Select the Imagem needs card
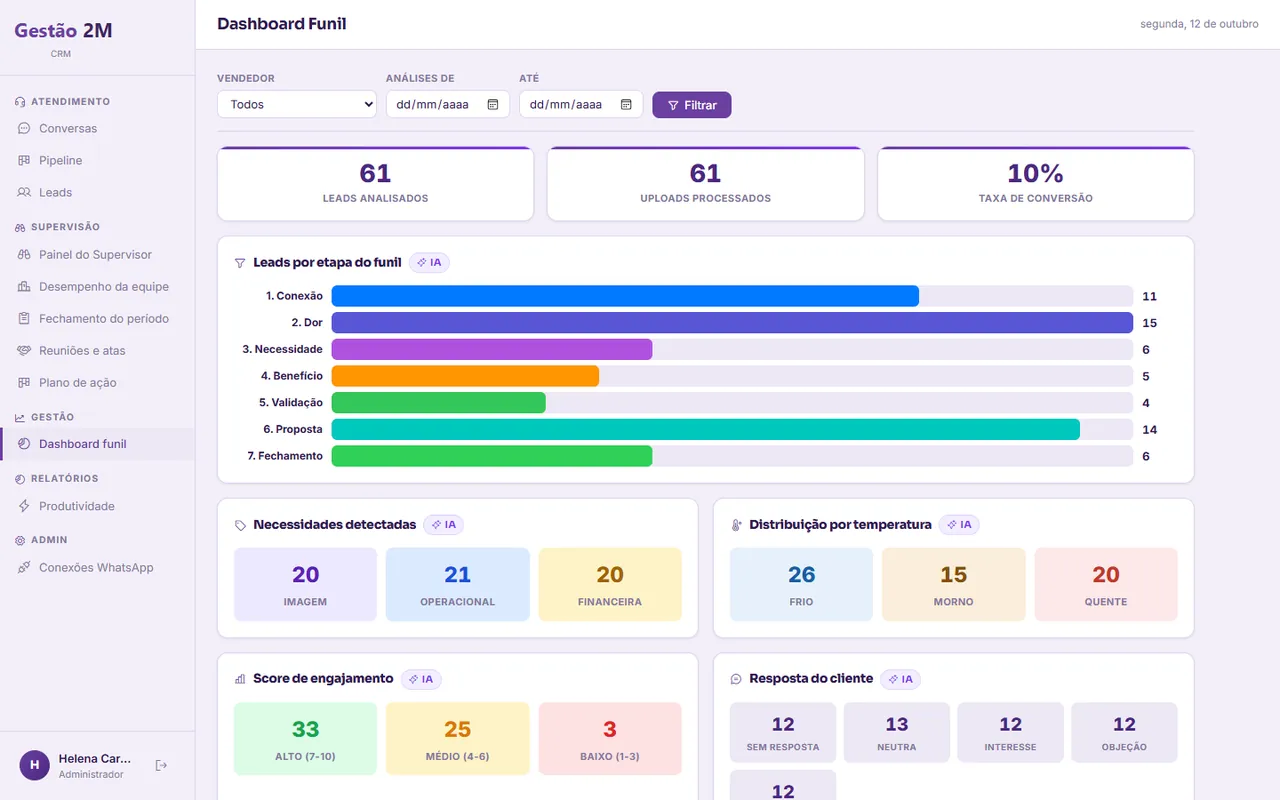The width and height of the screenshot is (1280, 800). 306,584
